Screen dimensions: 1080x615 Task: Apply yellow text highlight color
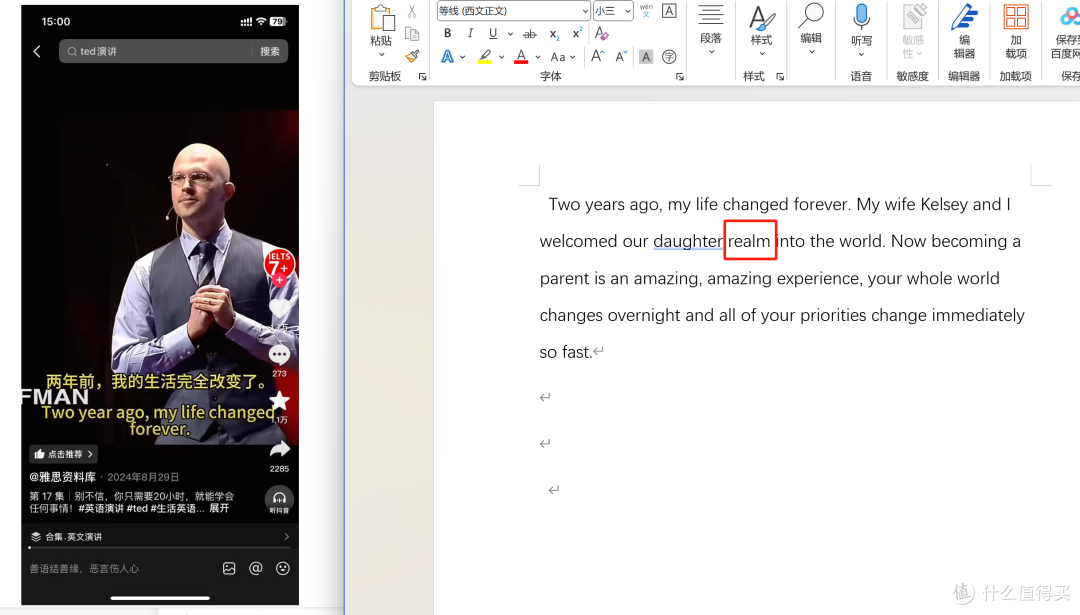485,56
